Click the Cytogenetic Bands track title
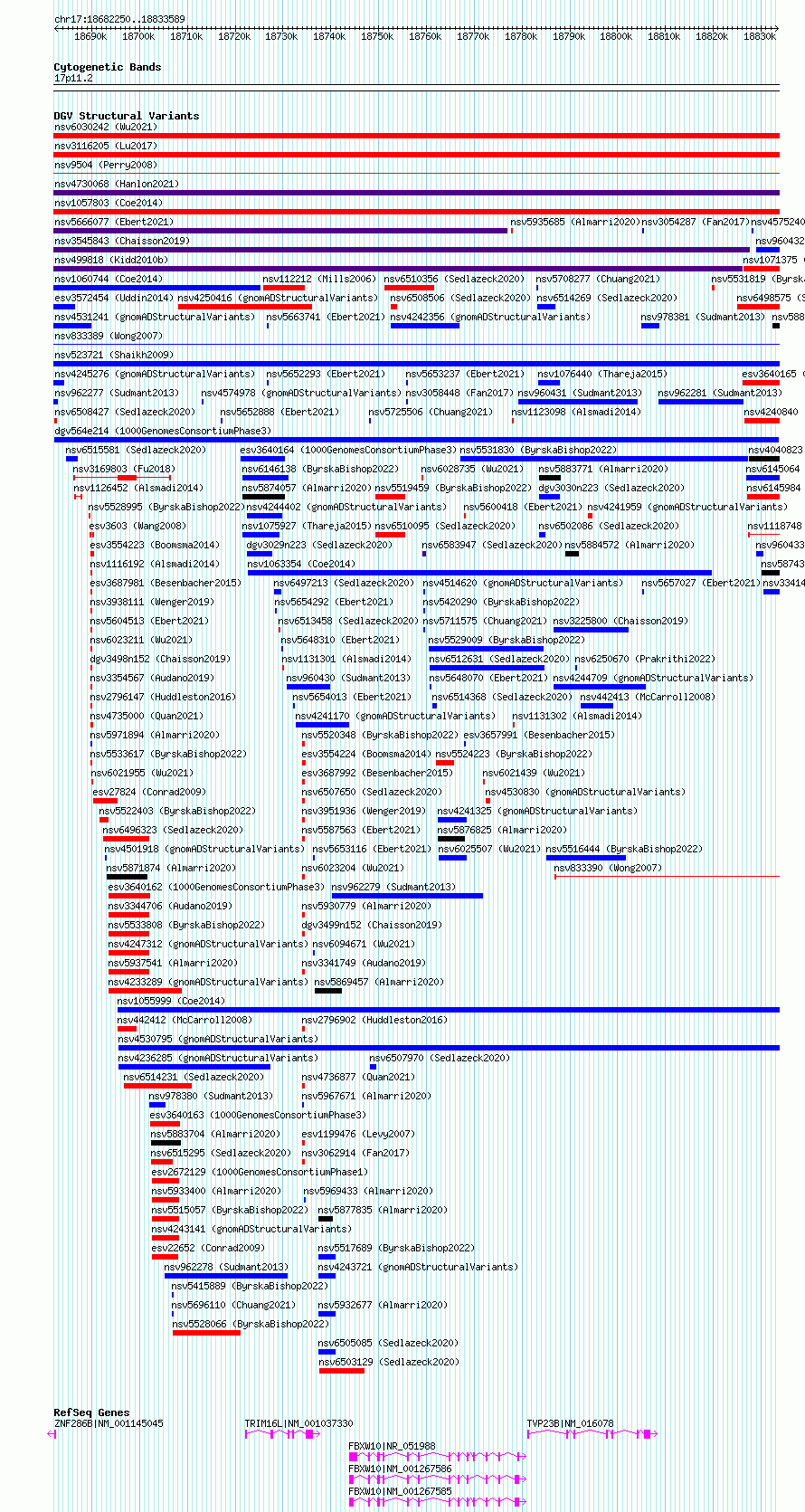This screenshot has width=805, height=1512. pos(108,67)
